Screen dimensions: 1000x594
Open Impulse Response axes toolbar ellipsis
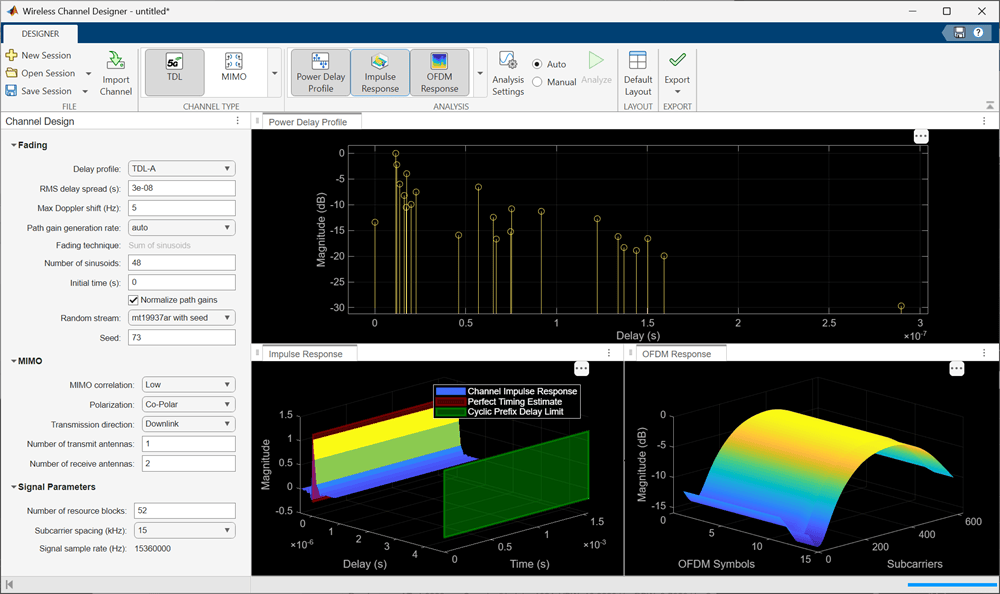tap(581, 368)
